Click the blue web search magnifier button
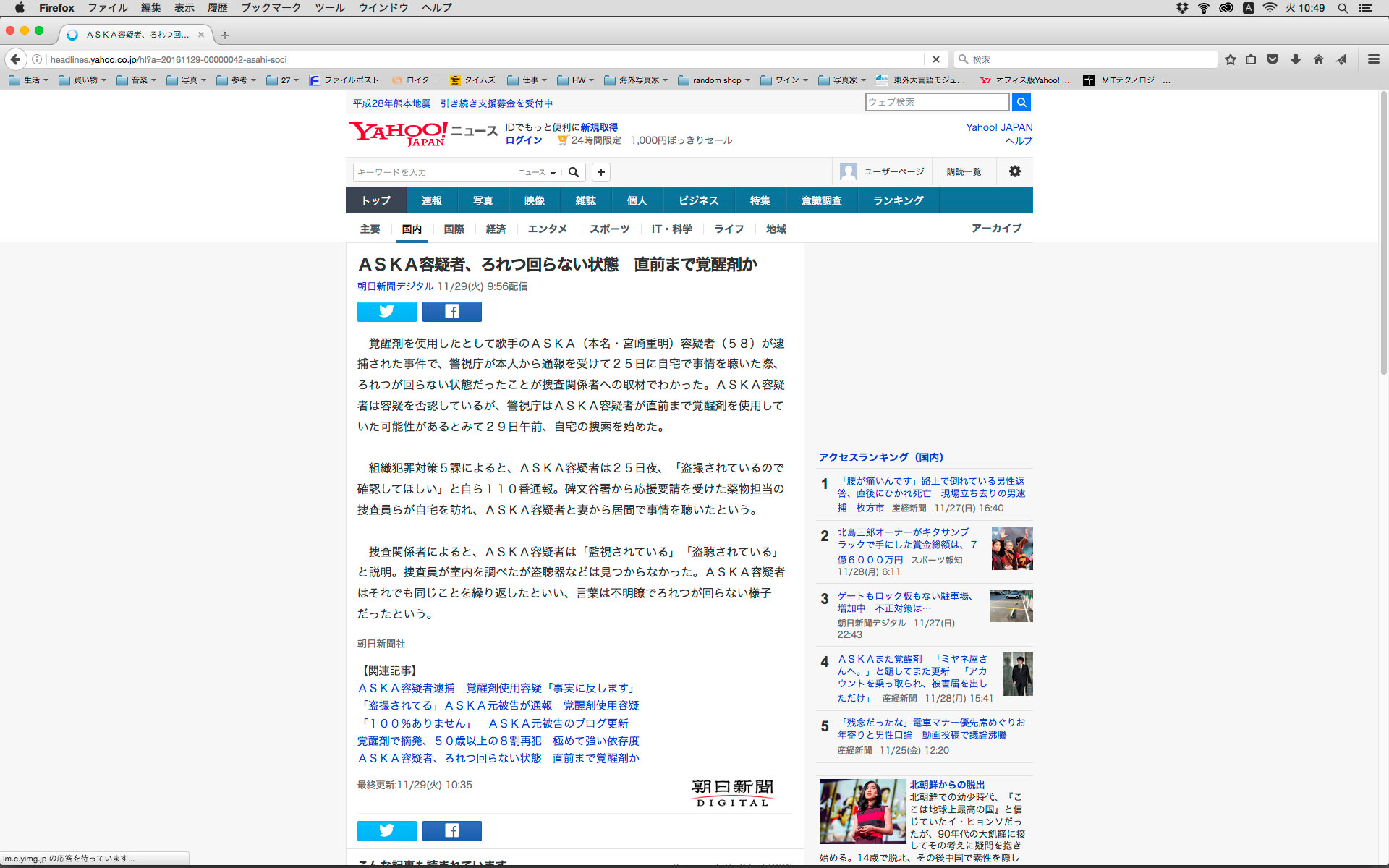Image resolution: width=1389 pixels, height=868 pixels. point(1021,102)
